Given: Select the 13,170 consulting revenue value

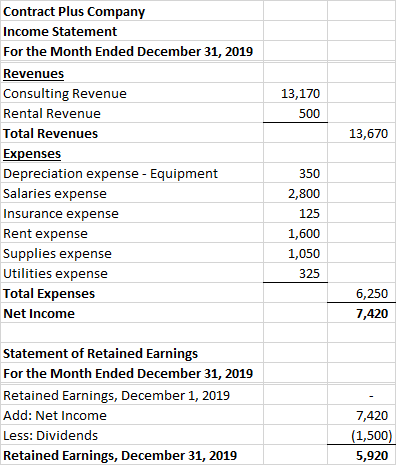Looking at the screenshot, I should click(x=300, y=94).
